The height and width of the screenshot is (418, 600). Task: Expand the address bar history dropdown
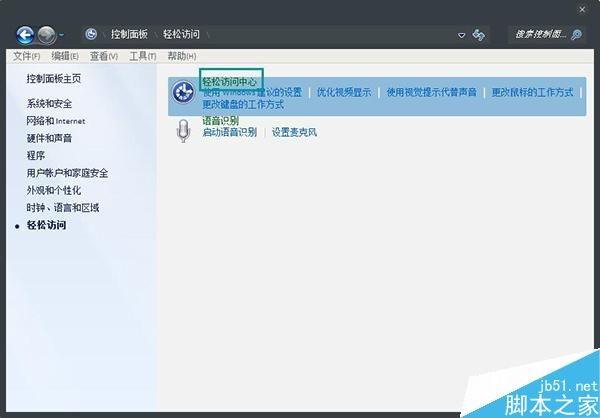click(x=461, y=34)
